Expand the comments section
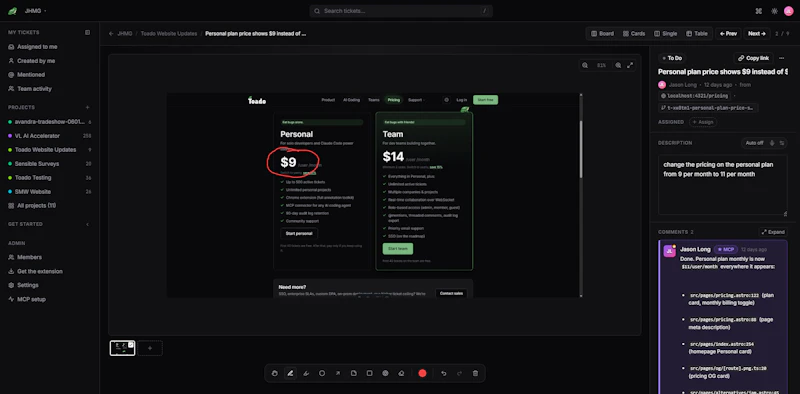800x394 pixels. [773, 232]
